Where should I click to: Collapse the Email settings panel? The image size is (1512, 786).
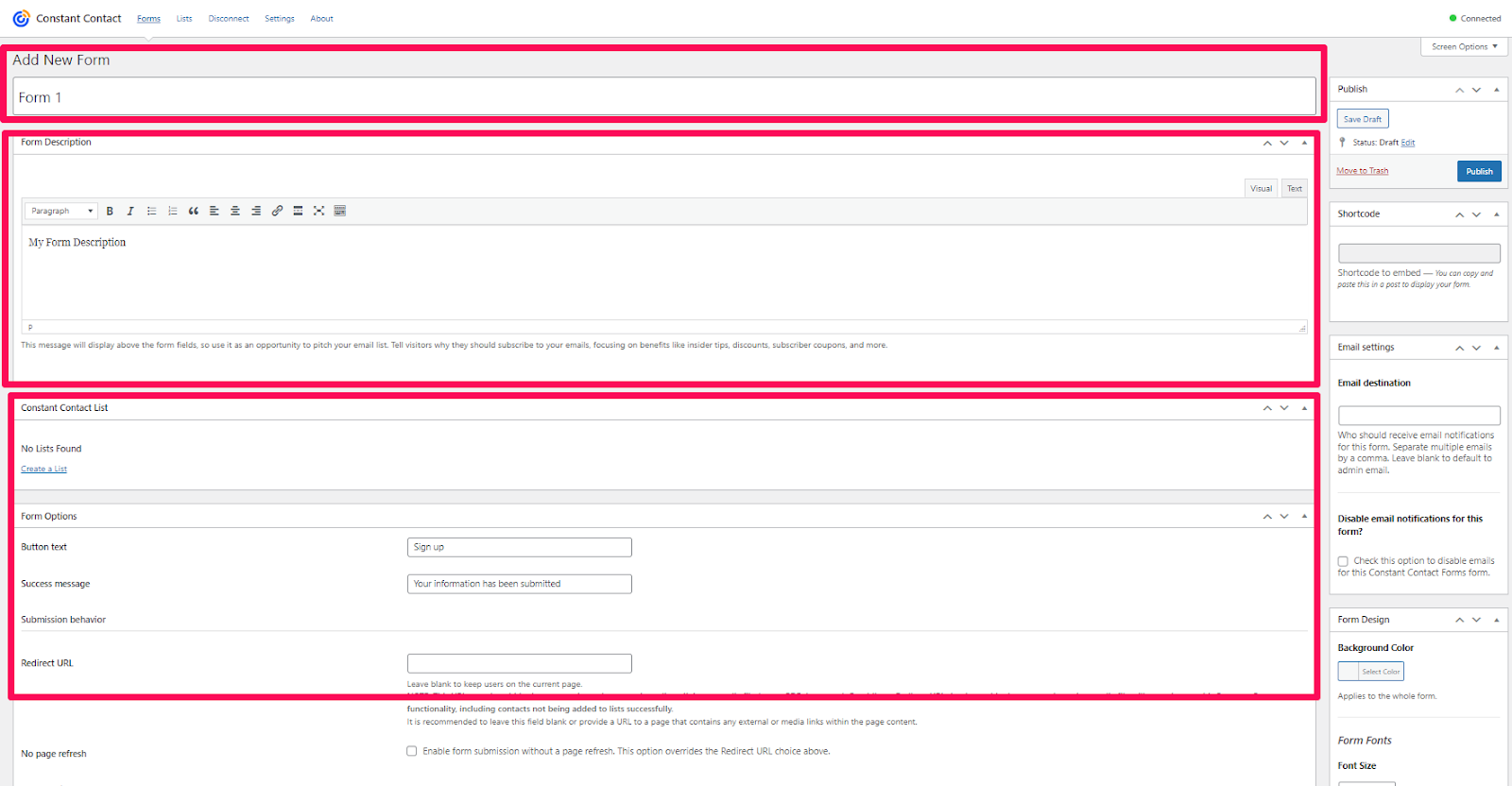coord(1497,348)
